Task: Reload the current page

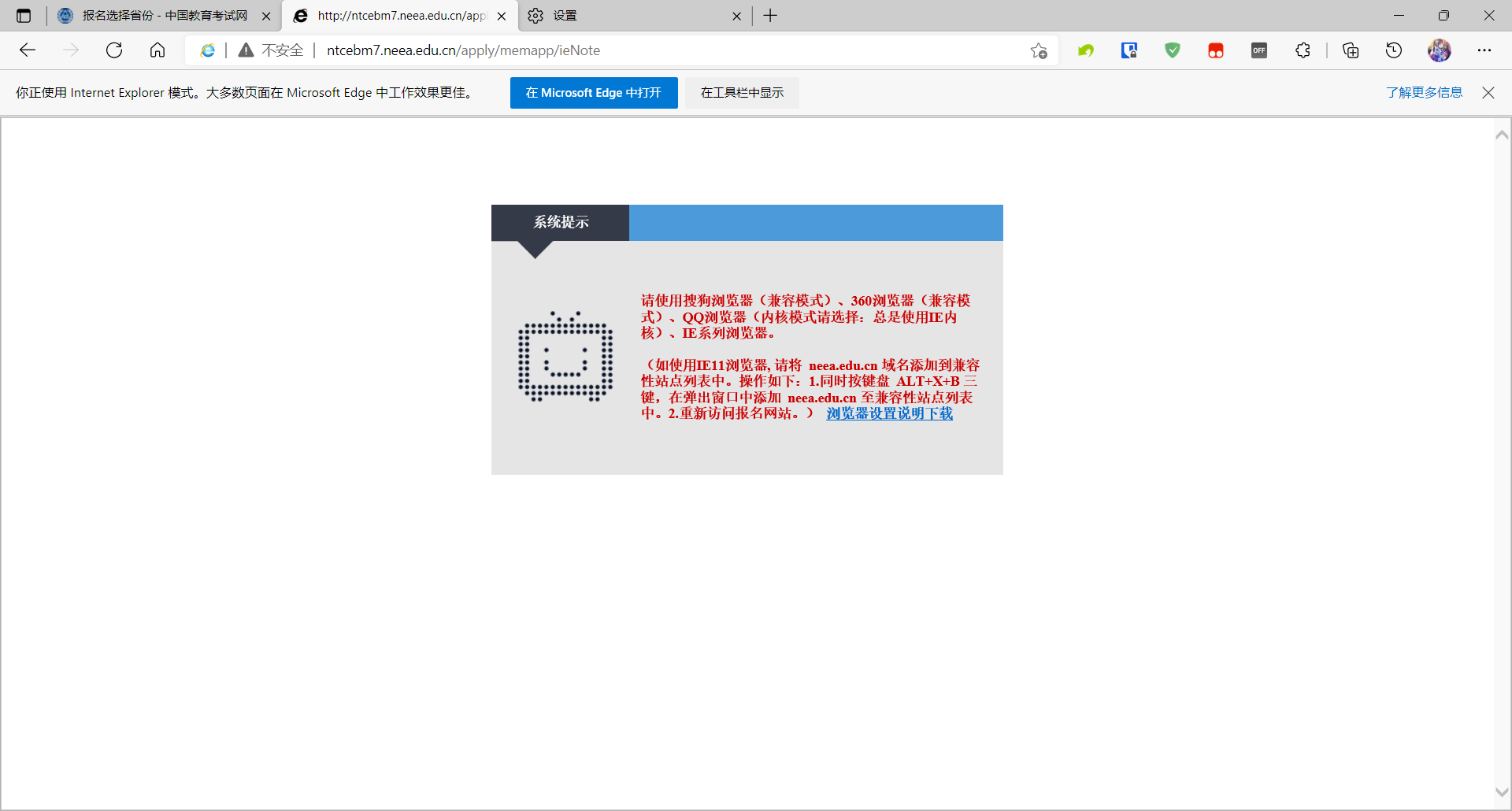Action: click(x=114, y=50)
